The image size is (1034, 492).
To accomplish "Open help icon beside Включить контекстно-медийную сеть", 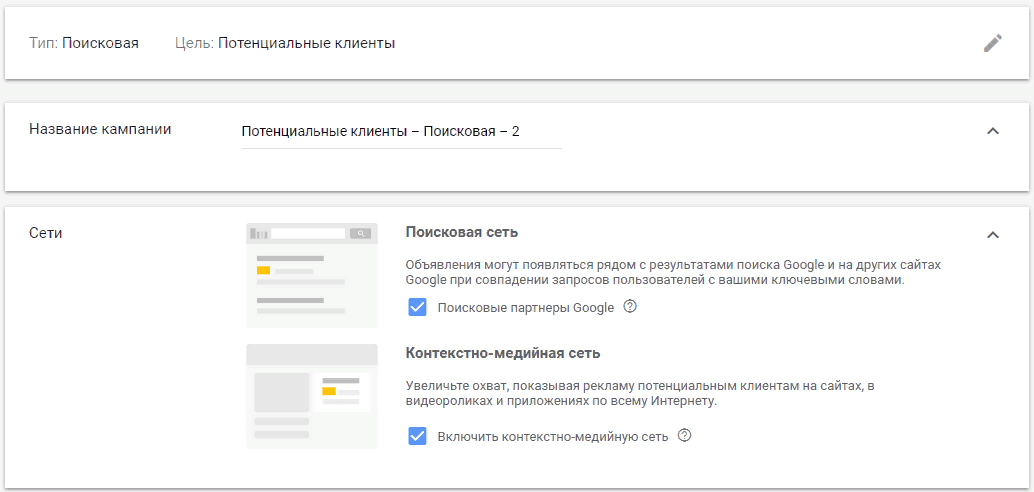I will point(685,436).
